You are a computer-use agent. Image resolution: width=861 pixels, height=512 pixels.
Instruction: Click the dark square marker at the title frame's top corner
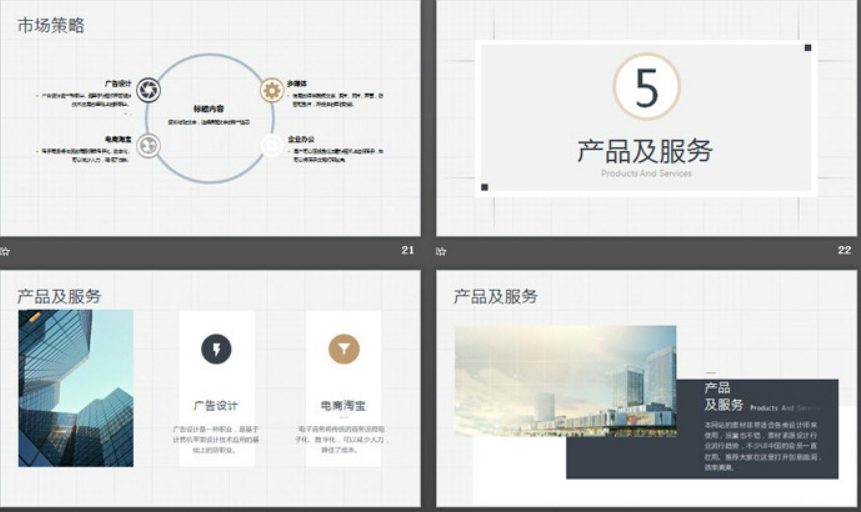coord(808,48)
